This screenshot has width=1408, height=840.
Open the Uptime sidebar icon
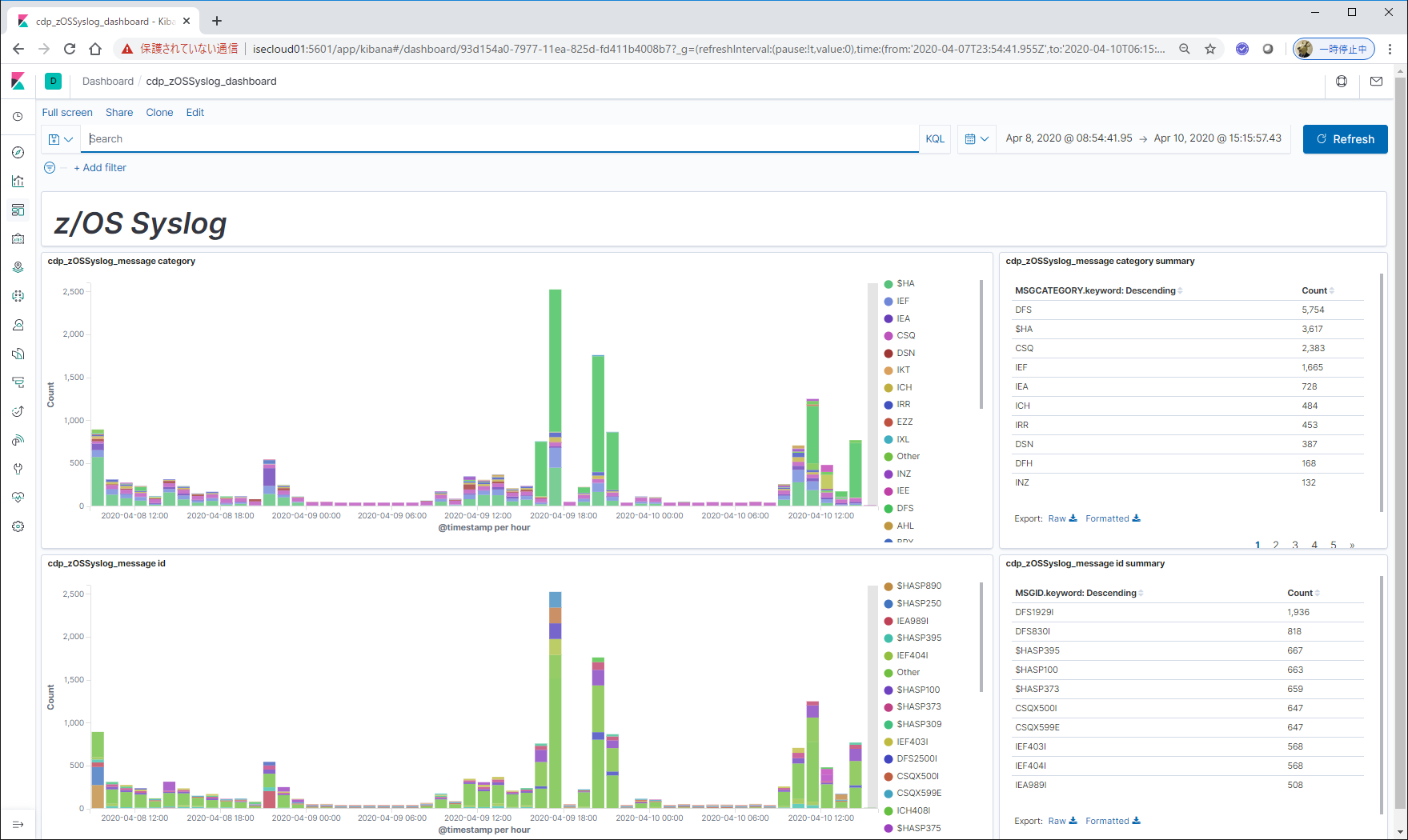tap(18, 411)
